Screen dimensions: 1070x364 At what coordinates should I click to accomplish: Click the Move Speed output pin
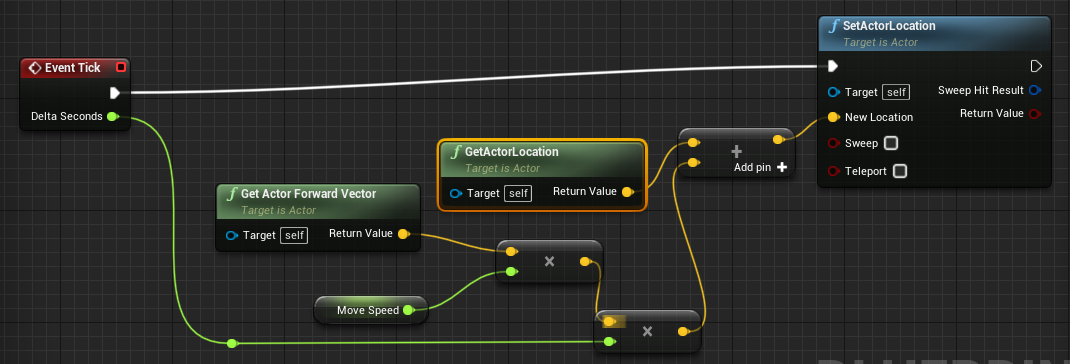[408, 310]
